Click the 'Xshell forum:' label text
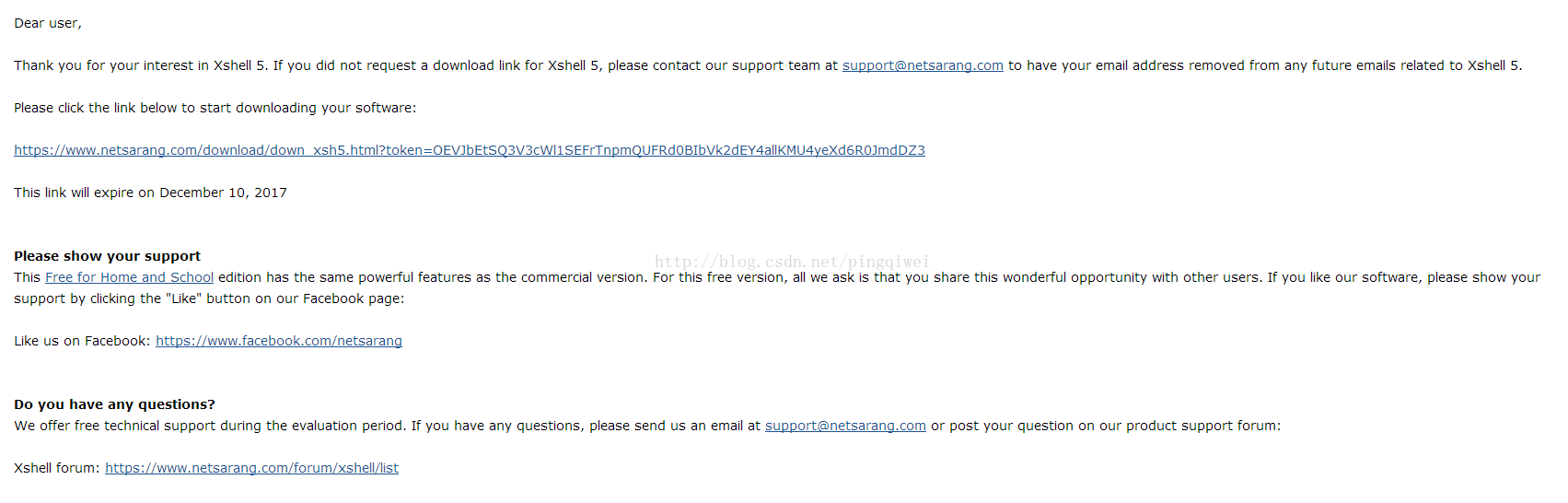Screen dimensions: 1568x503 57,468
